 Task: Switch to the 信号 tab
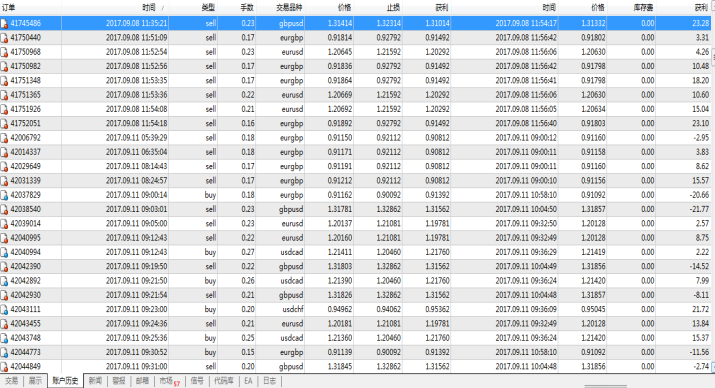pyautogui.click(x=197, y=381)
